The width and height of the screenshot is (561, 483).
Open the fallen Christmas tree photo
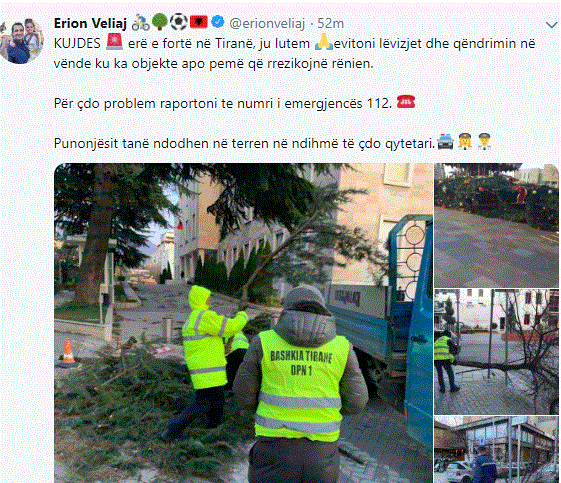[497, 225]
